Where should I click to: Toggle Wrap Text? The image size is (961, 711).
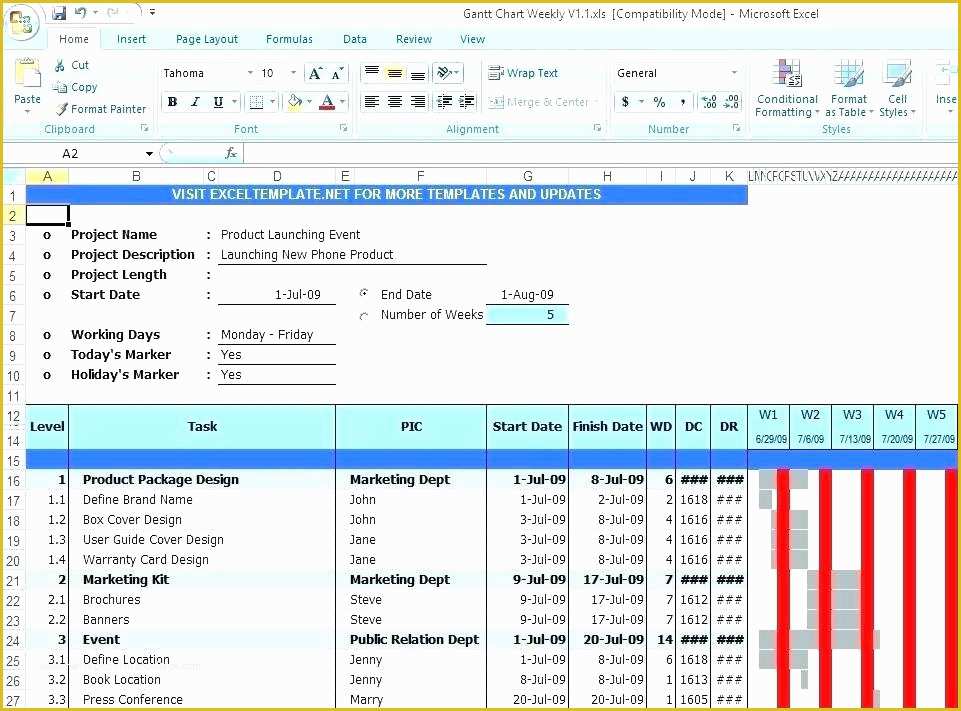click(x=523, y=73)
